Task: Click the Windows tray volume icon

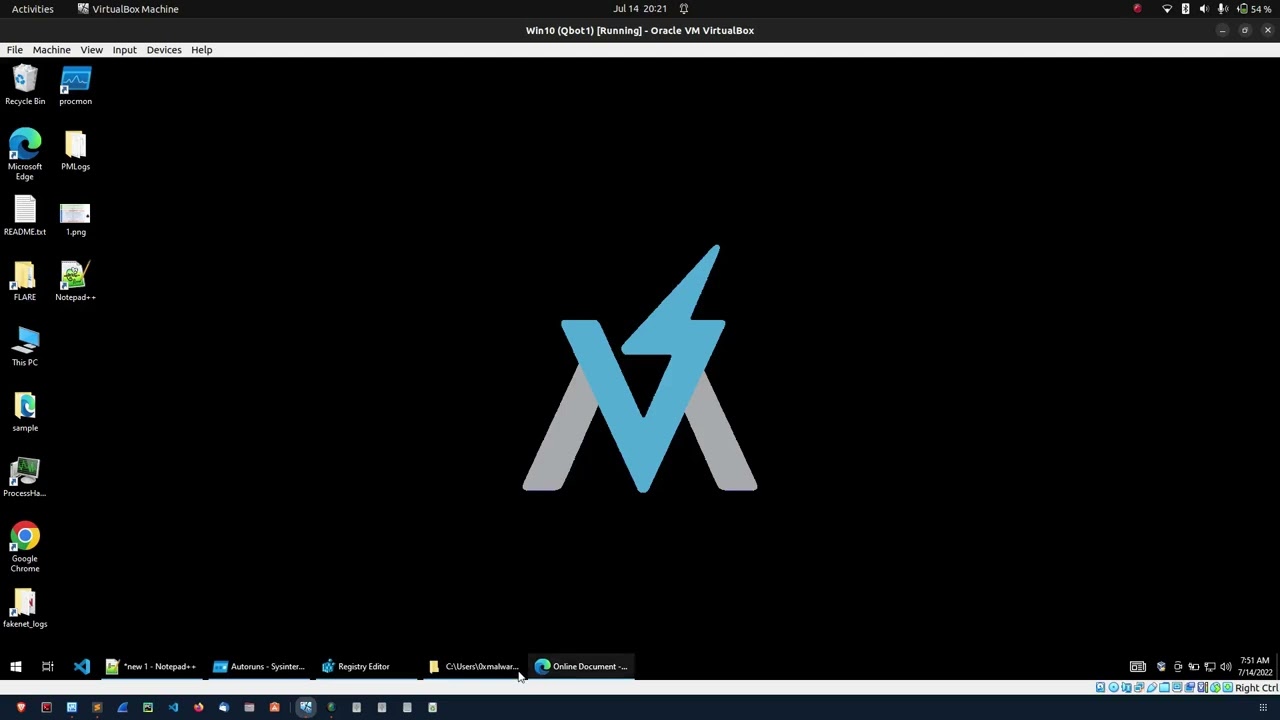Action: 1226,667
